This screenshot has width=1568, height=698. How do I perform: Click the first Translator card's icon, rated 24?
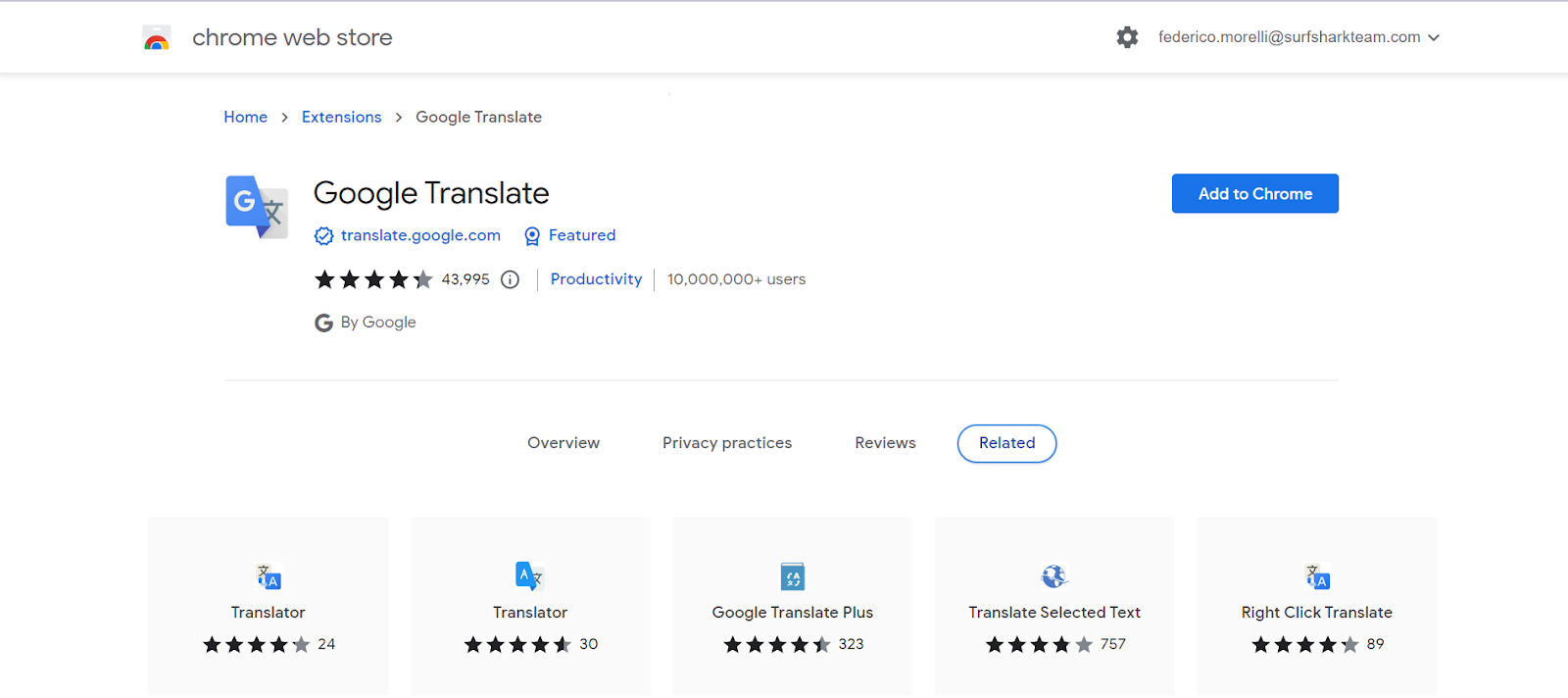pyautogui.click(x=269, y=576)
